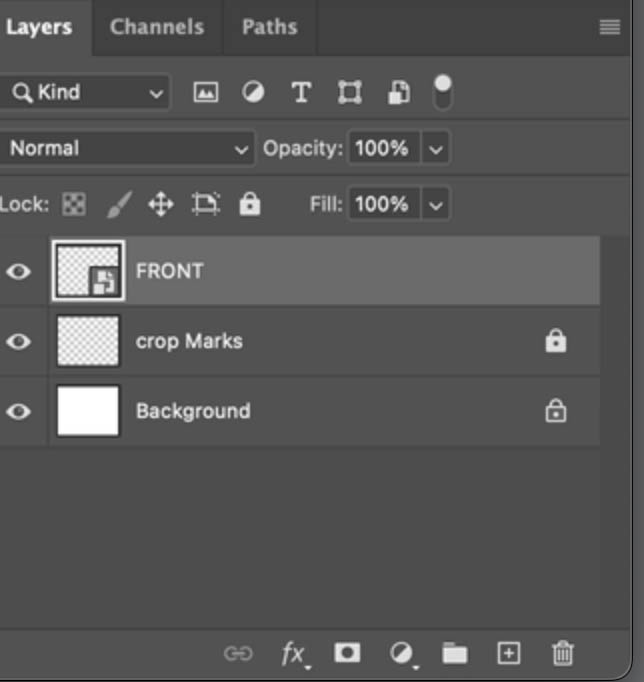The image size is (644, 682).
Task: Click the lock image pixels brush icon
Action: 118,204
